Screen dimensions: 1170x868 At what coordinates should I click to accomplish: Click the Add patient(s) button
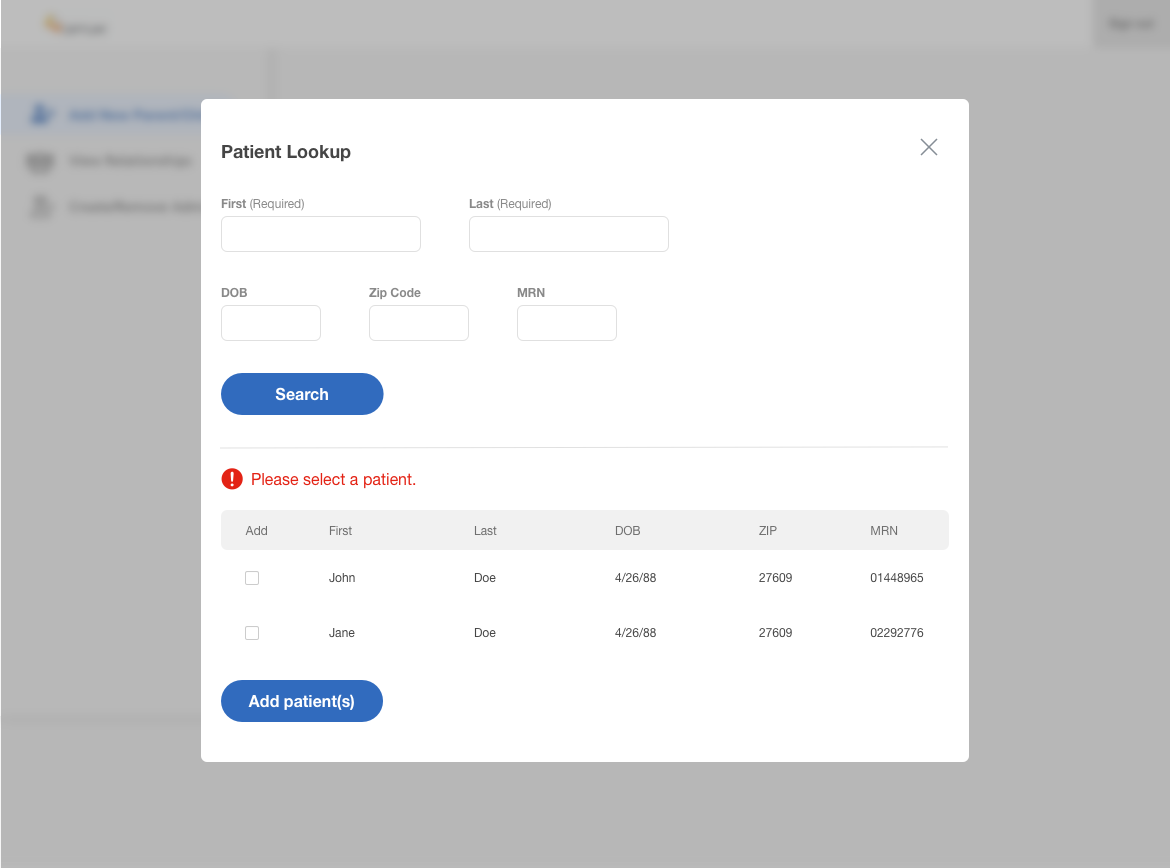(301, 701)
